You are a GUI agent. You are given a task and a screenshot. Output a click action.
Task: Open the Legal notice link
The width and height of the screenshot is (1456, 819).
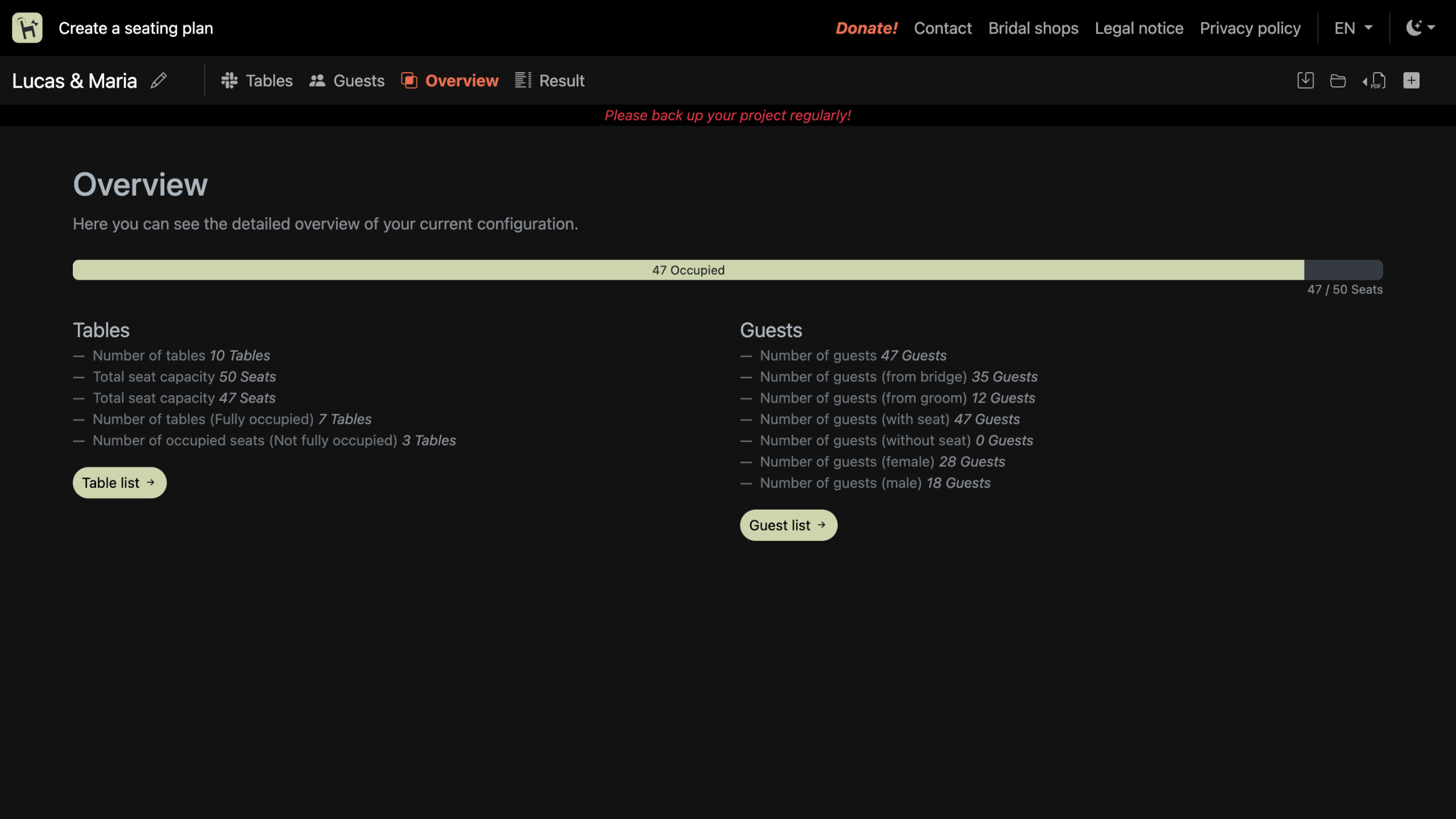click(1139, 28)
